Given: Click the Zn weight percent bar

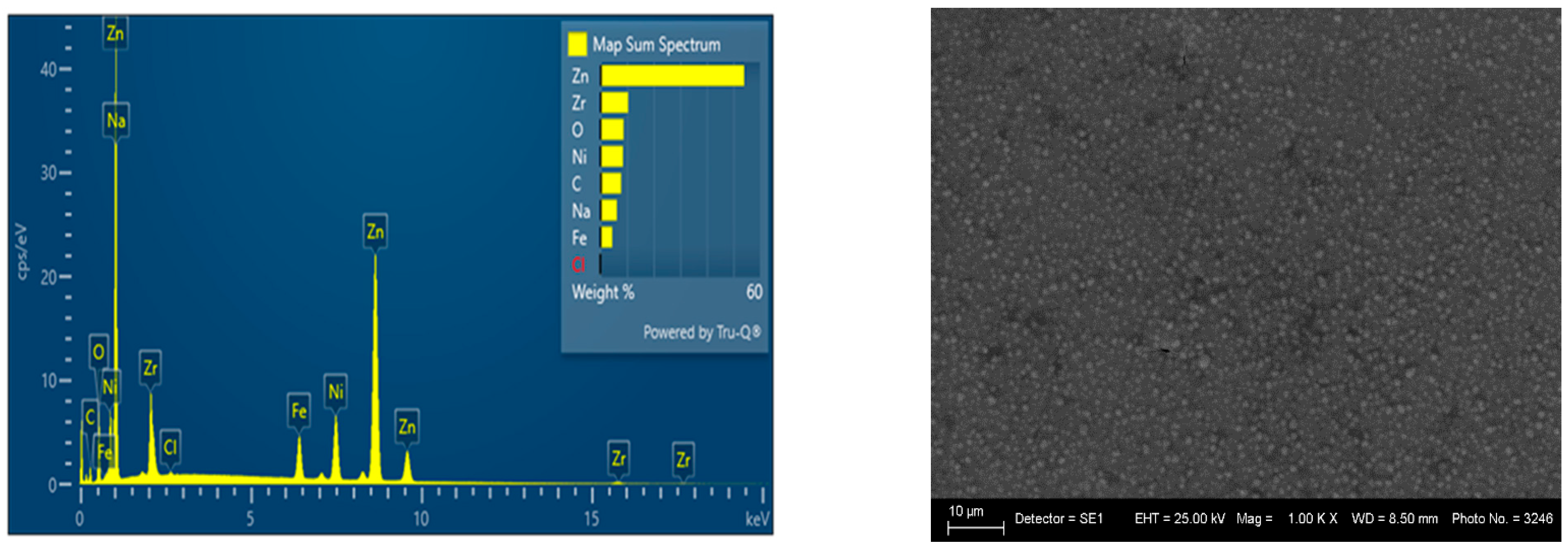Looking at the screenshot, I should 672,76.
